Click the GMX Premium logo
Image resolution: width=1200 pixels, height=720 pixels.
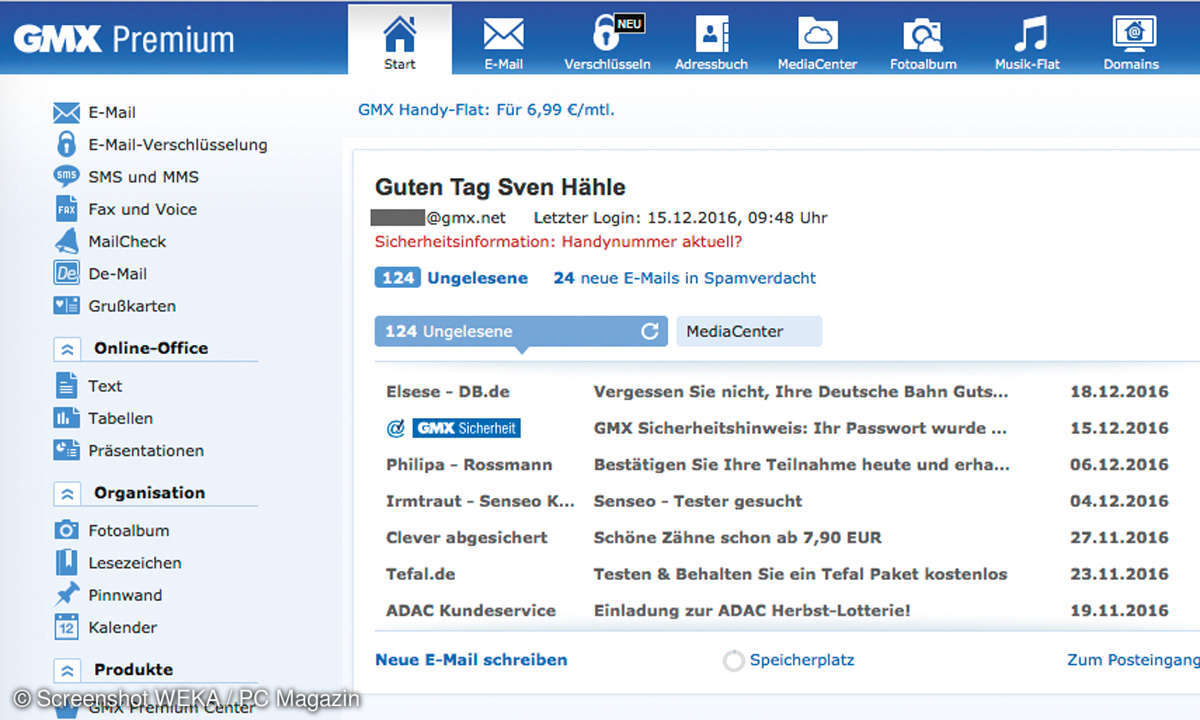point(124,38)
